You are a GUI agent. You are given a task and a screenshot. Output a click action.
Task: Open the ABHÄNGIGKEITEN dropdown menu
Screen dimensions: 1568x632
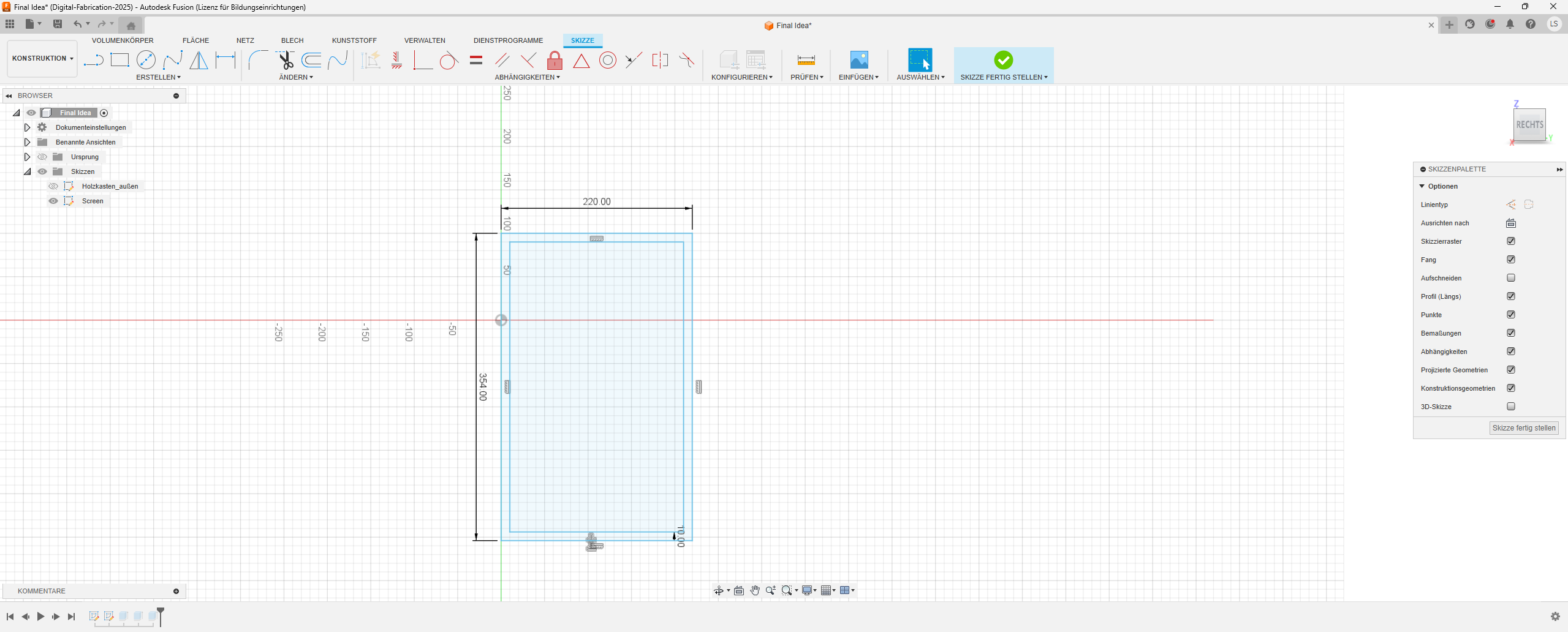click(527, 77)
